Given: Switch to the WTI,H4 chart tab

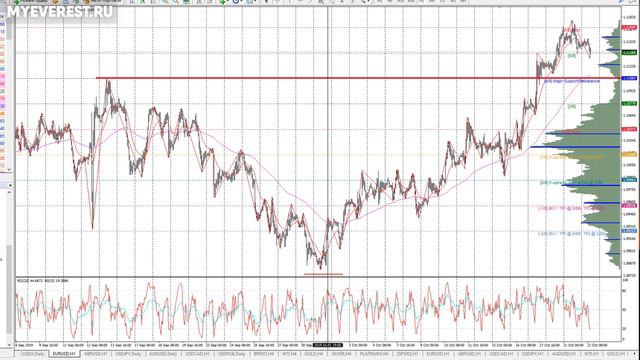Looking at the screenshot, I should 289,353.
